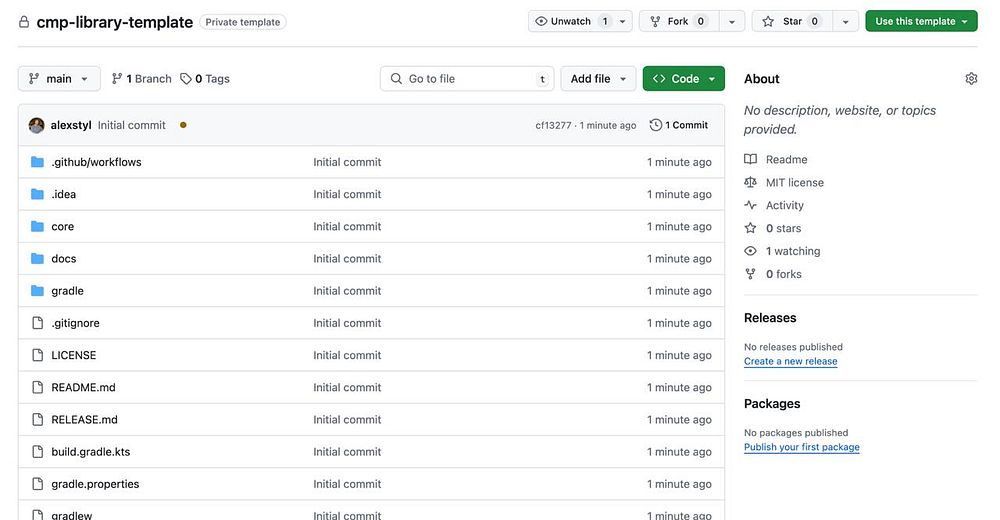Open the README.md file
Viewport: 1000px width, 520px height.
83,387
